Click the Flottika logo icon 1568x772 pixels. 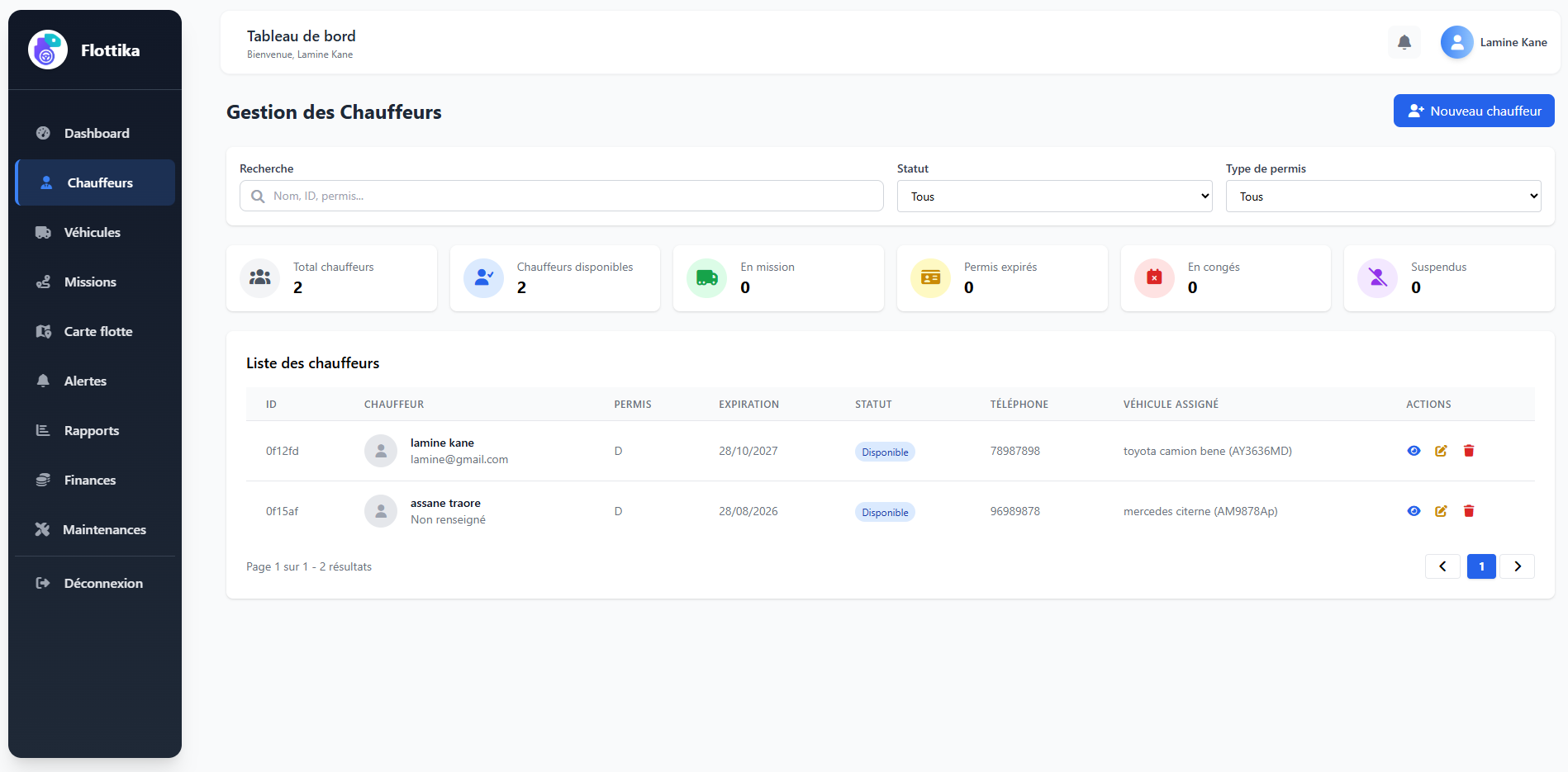(x=48, y=50)
